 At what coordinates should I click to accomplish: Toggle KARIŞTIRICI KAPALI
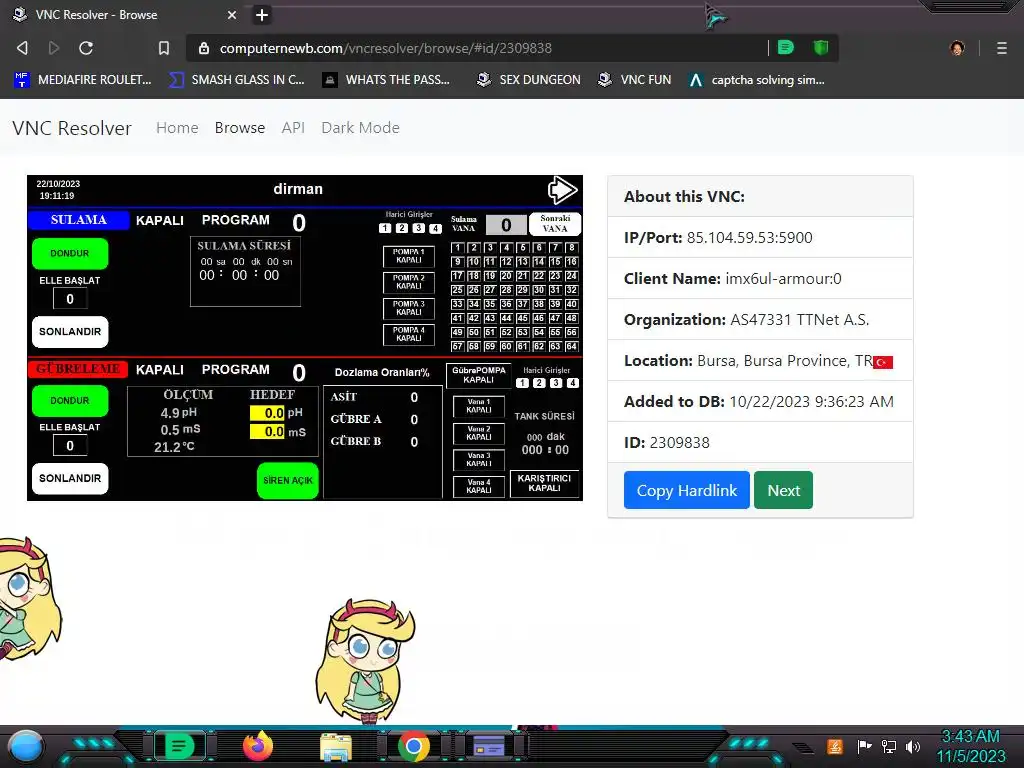(x=545, y=484)
